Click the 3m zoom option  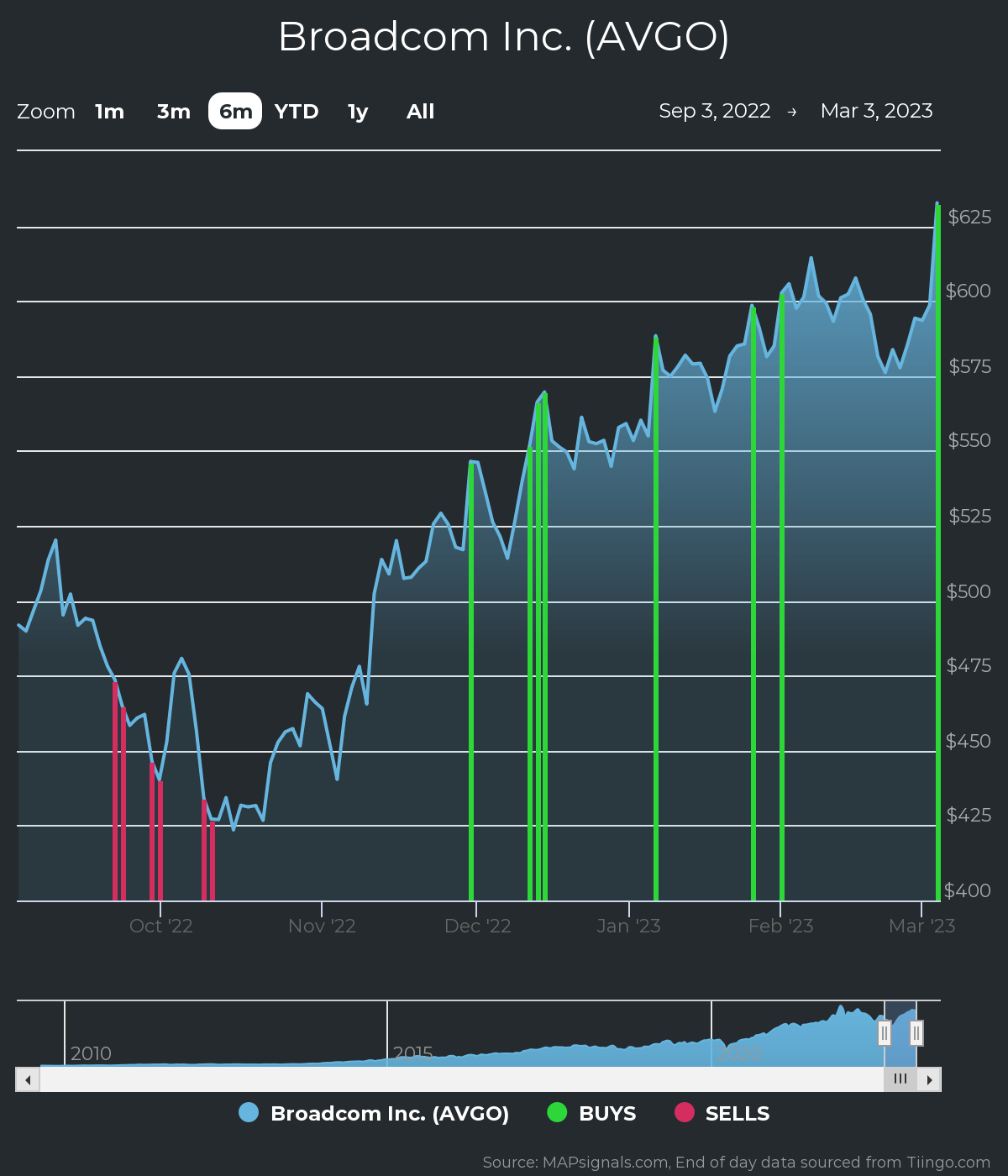171,111
